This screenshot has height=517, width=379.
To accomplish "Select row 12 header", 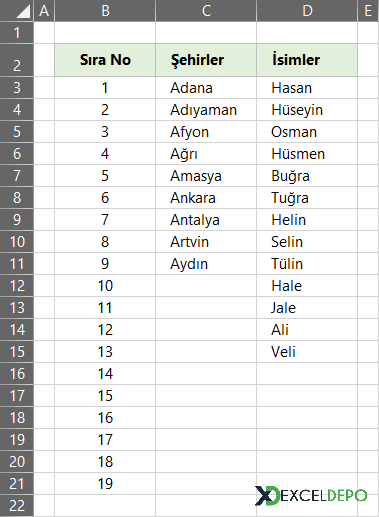I will 17,286.
